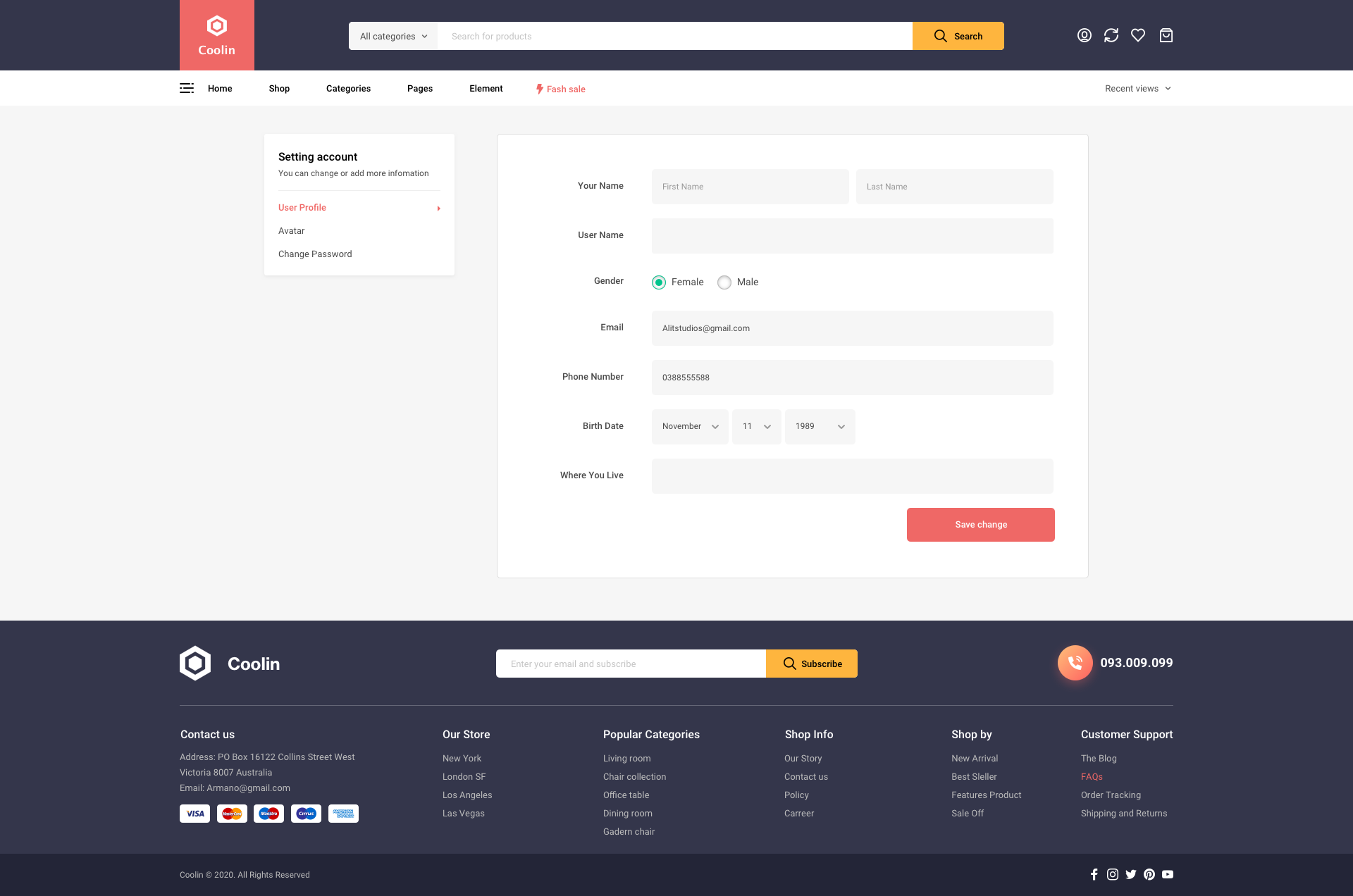Click the Save change button
Image resolution: width=1353 pixels, height=896 pixels.
point(980,525)
